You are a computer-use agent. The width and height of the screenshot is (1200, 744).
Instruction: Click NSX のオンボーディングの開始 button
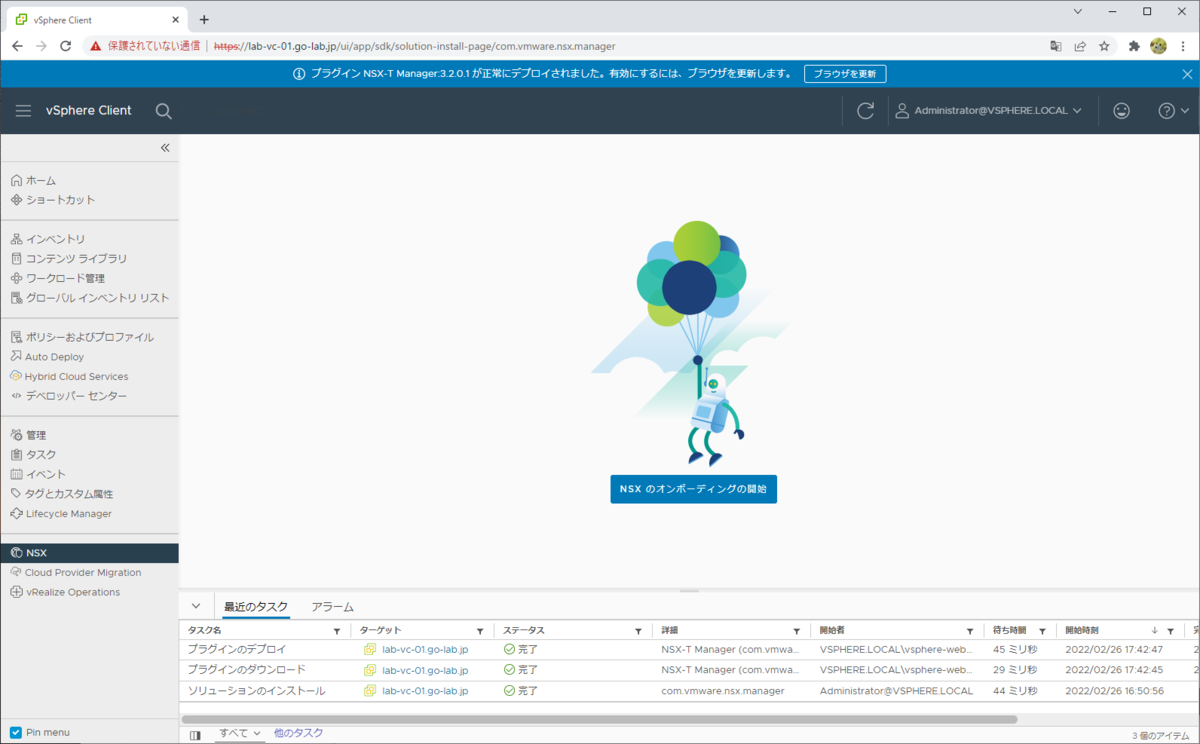pos(693,489)
